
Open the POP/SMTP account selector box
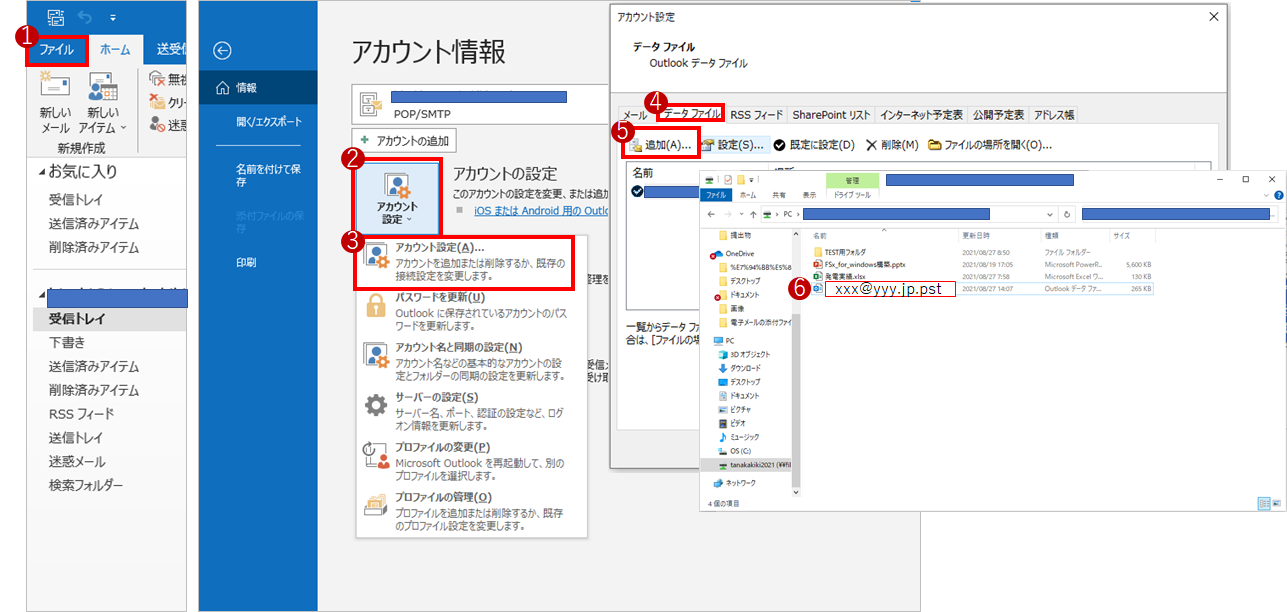click(480, 105)
